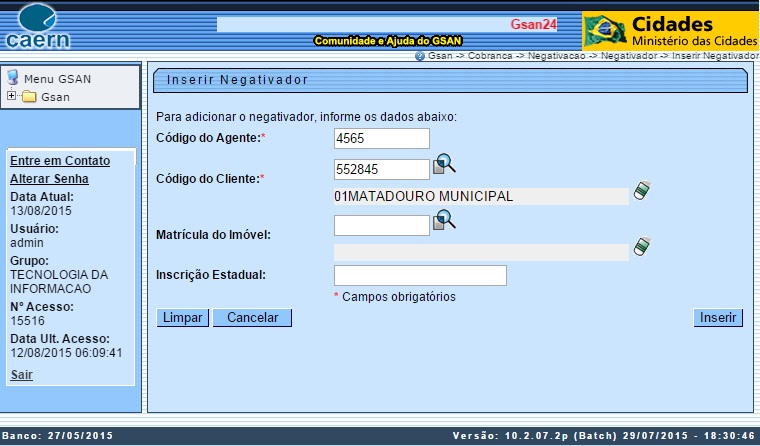Click into the Inscrição Estadual text box
This screenshot has width=760, height=446.
coord(419,275)
